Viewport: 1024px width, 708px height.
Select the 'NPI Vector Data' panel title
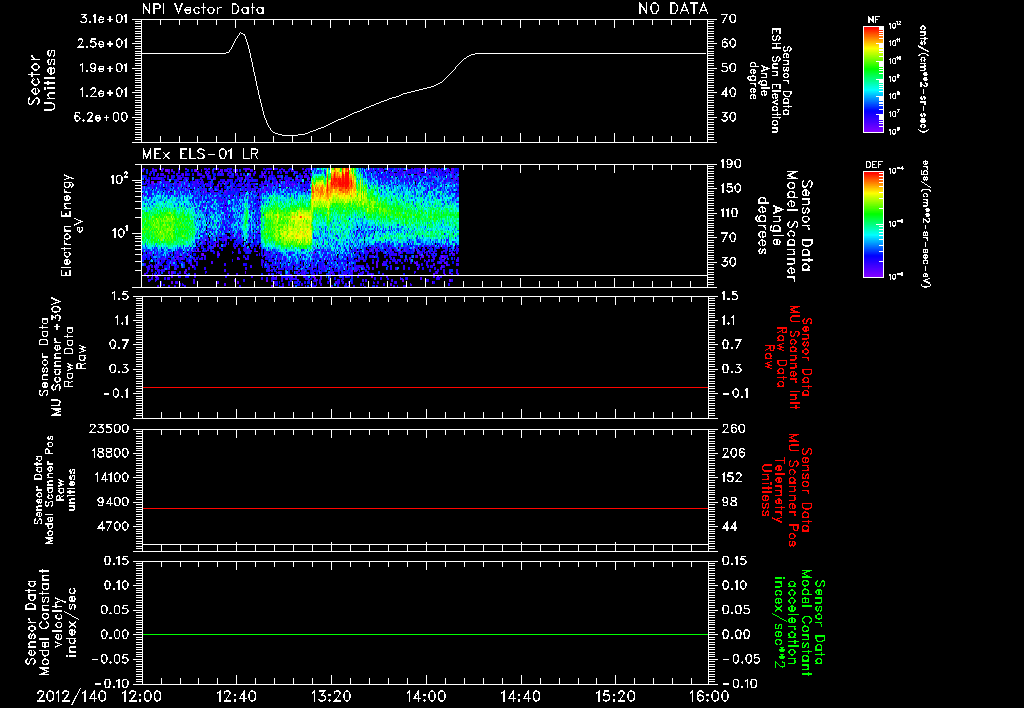point(203,9)
